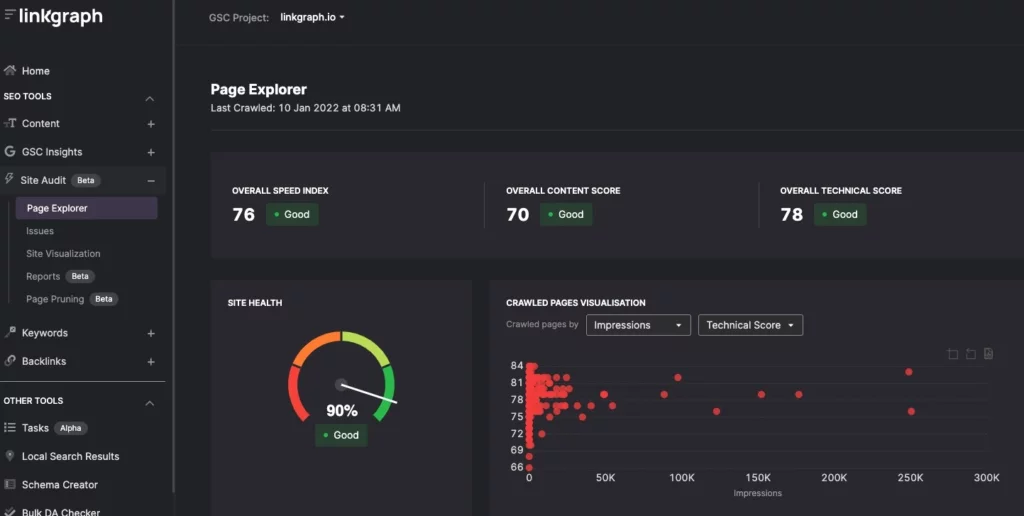Image resolution: width=1024 pixels, height=516 pixels.
Task: Open the Impressions dropdown in the chart panel
Action: tap(638, 325)
